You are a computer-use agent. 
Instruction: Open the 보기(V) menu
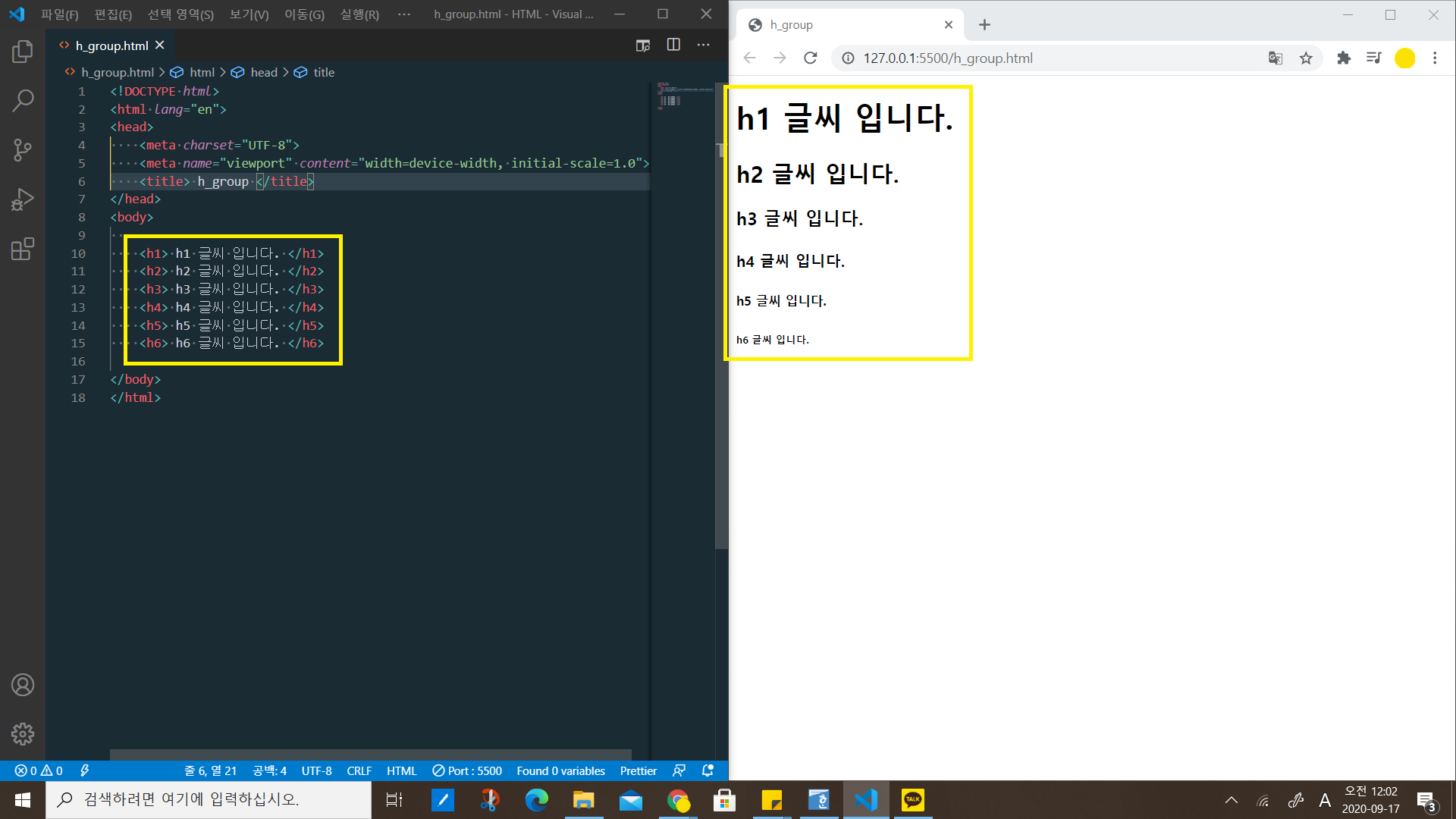pyautogui.click(x=249, y=14)
